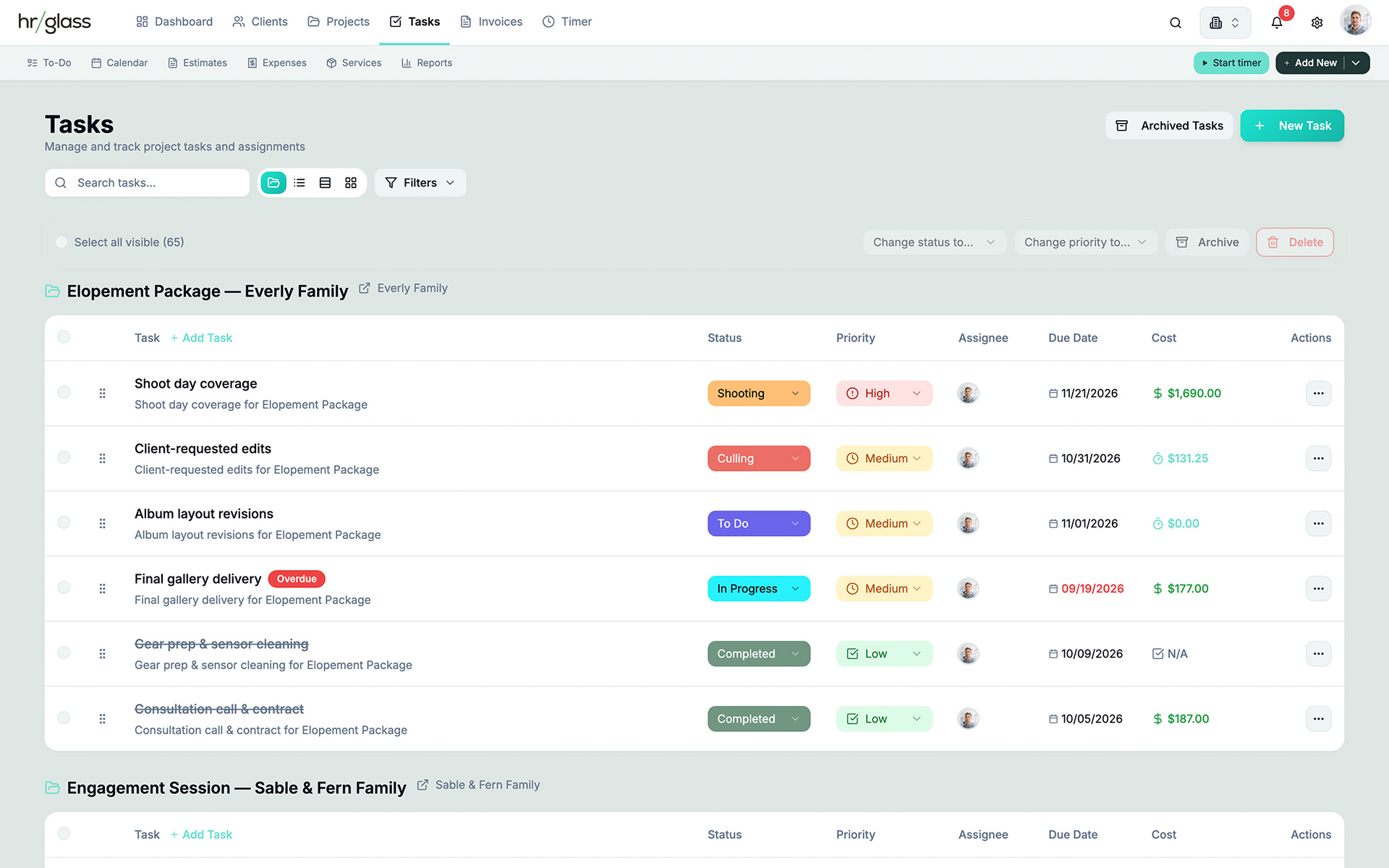The width and height of the screenshot is (1389, 868).
Task: Open settings gear icon
Action: point(1317,22)
